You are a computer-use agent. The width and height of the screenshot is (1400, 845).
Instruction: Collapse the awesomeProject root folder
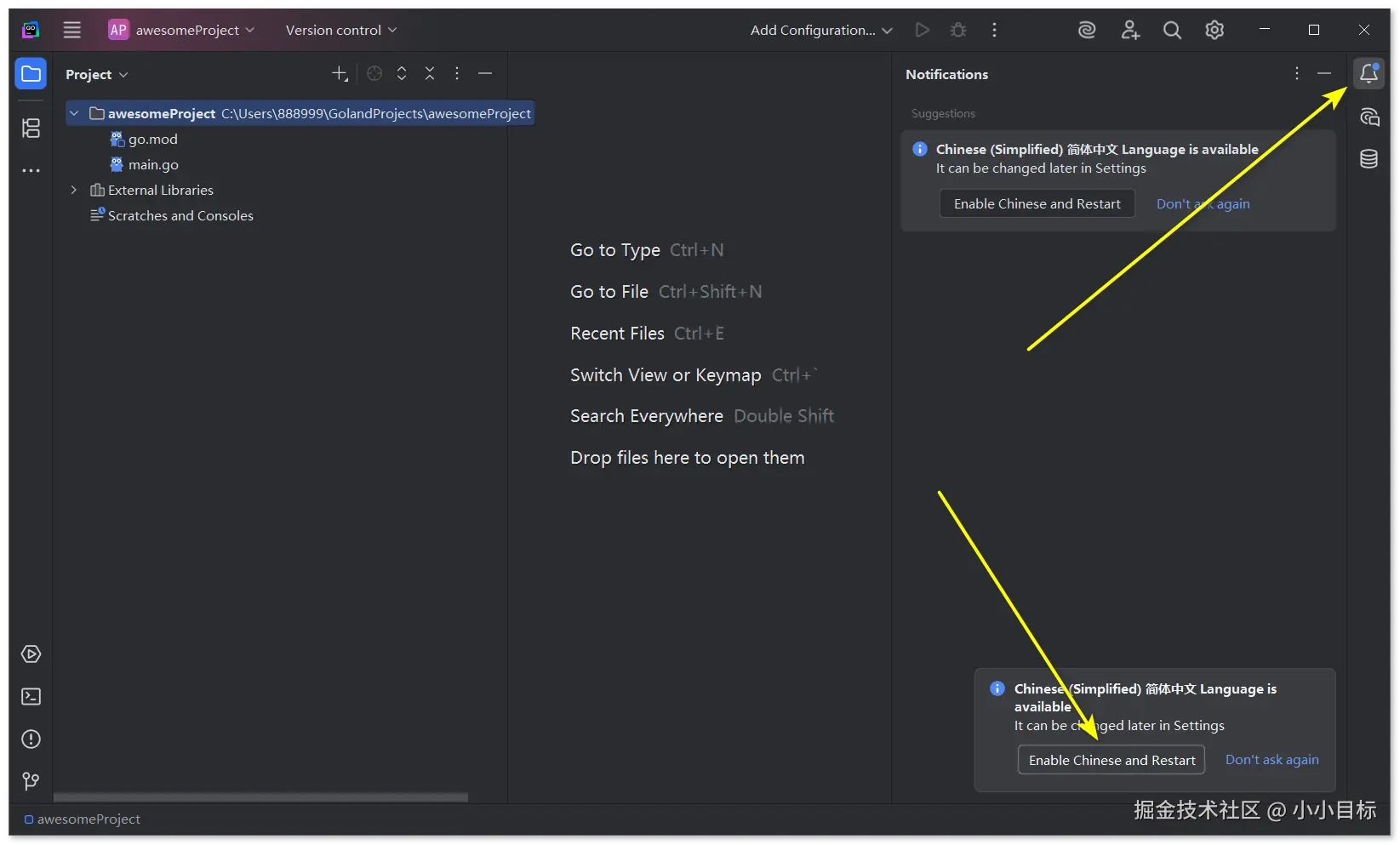(x=74, y=113)
